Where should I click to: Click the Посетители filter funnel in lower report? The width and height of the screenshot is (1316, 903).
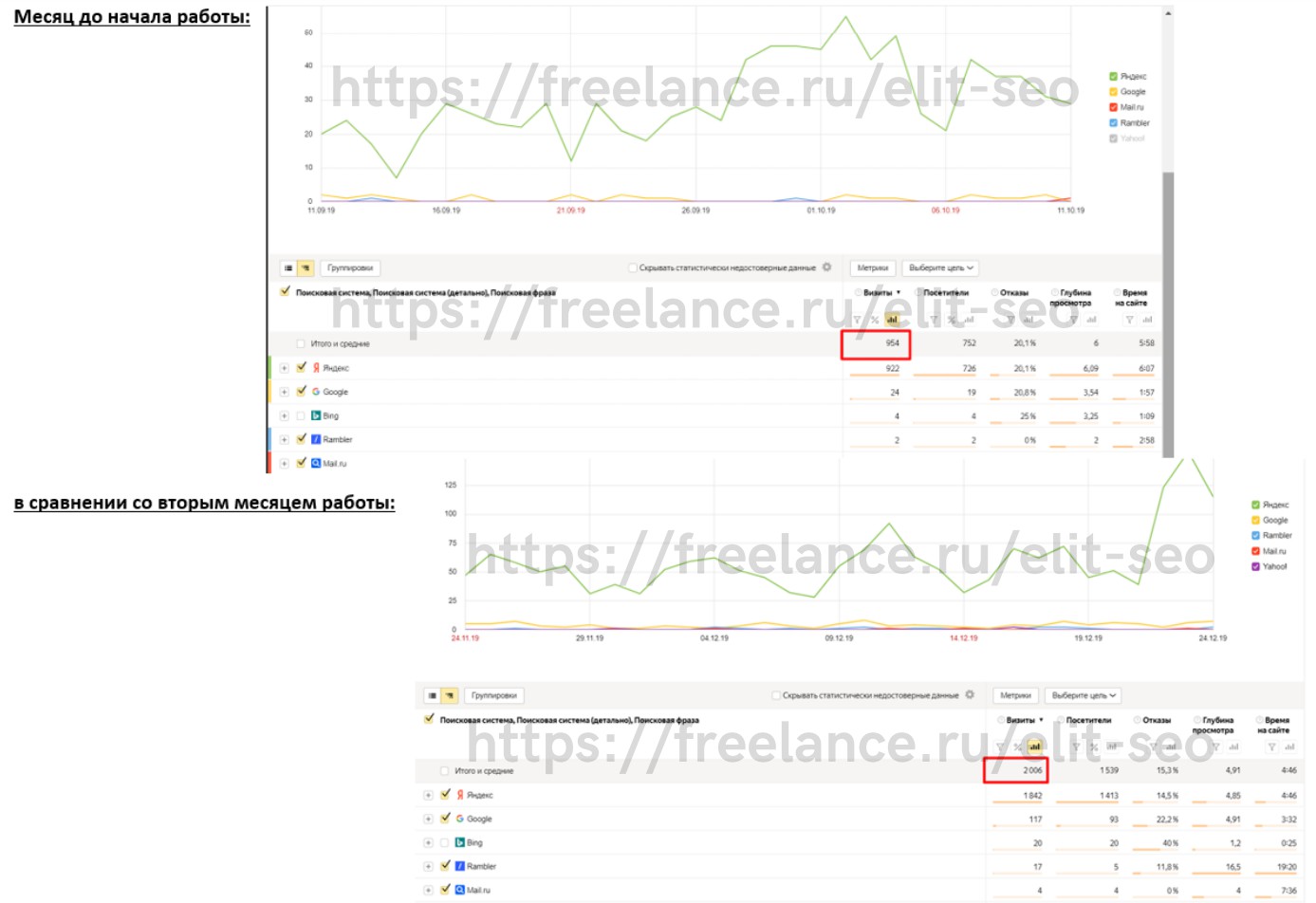[x=1076, y=747]
